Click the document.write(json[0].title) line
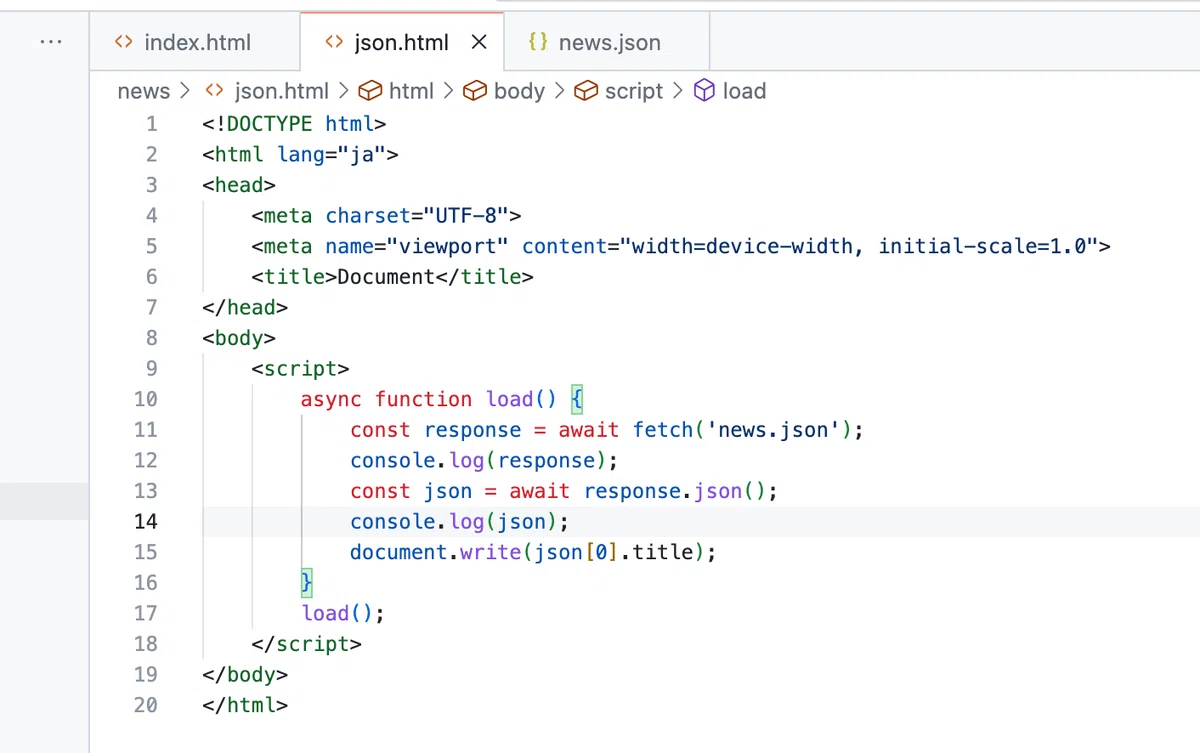The height and width of the screenshot is (753, 1200). pos(533,552)
